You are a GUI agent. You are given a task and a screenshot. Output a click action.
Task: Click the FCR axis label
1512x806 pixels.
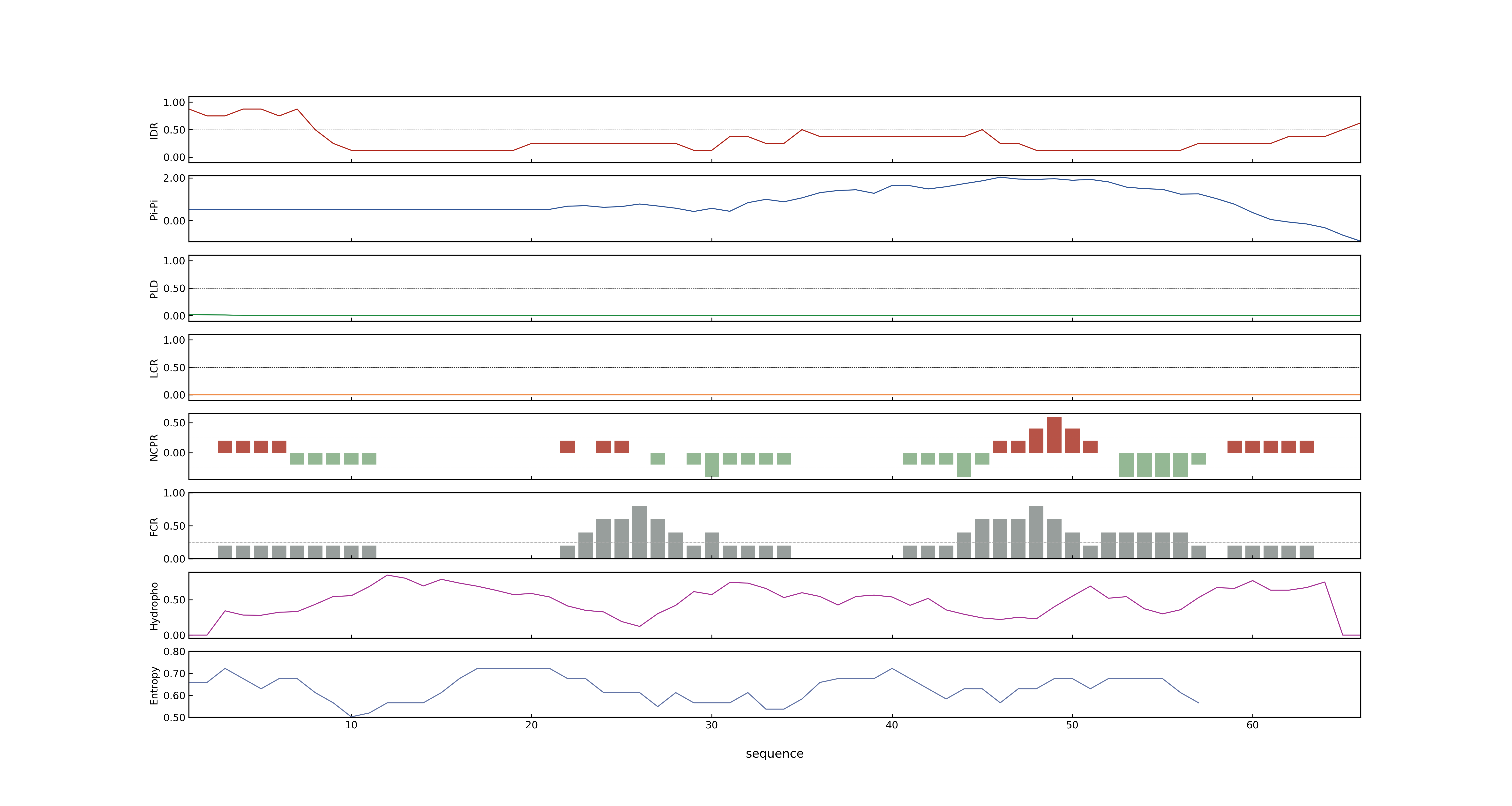point(154,526)
